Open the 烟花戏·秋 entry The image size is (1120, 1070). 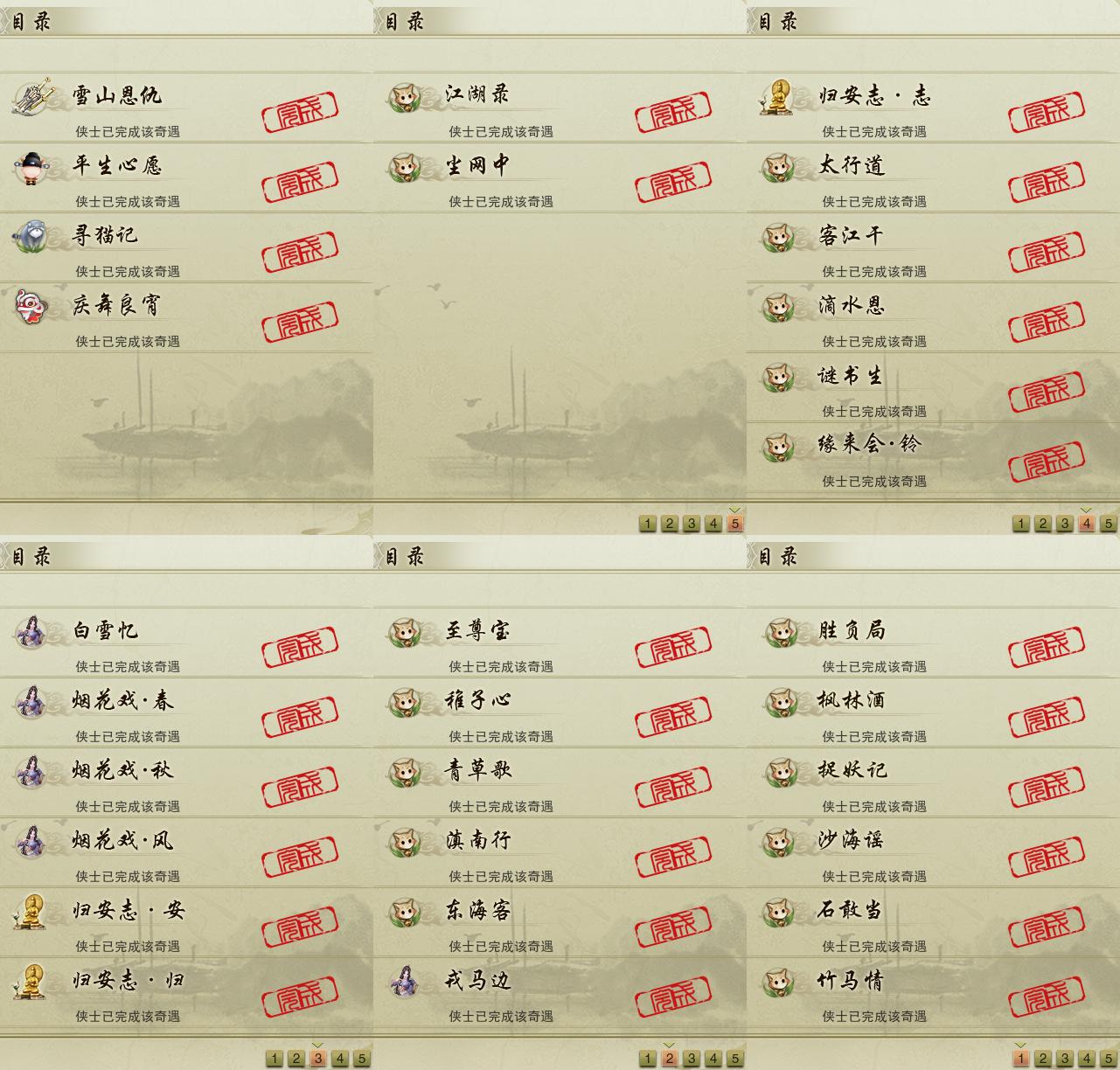click(186, 782)
